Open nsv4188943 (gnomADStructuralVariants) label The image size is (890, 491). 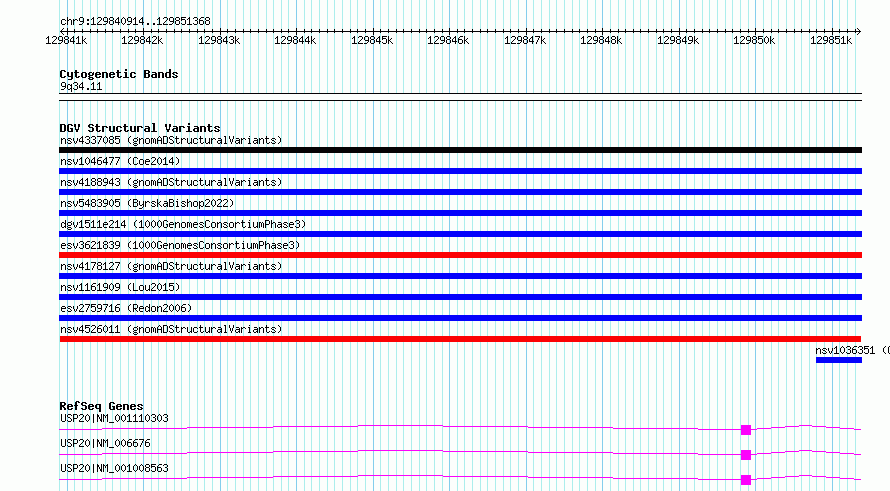click(x=171, y=182)
